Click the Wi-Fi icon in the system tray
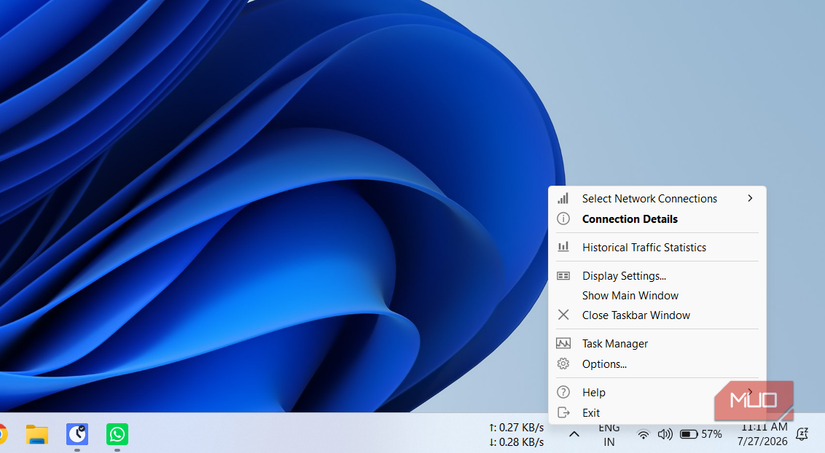The image size is (825, 453). tap(643, 435)
